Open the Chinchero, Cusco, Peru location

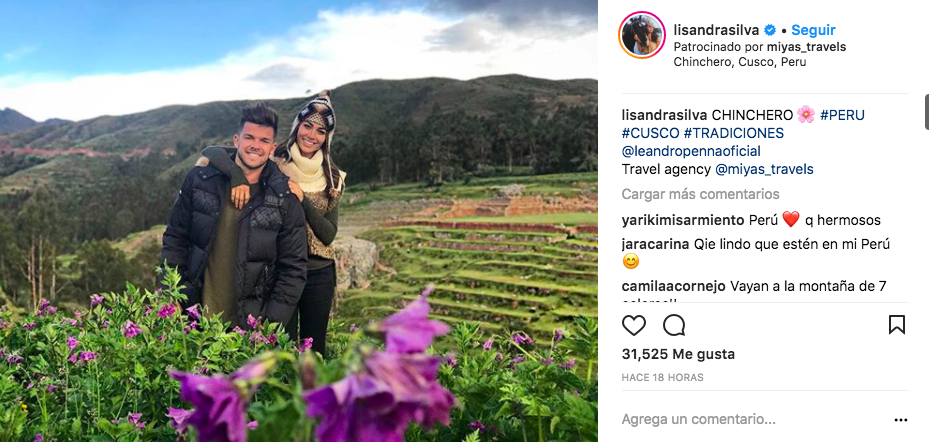pyautogui.click(x=740, y=62)
